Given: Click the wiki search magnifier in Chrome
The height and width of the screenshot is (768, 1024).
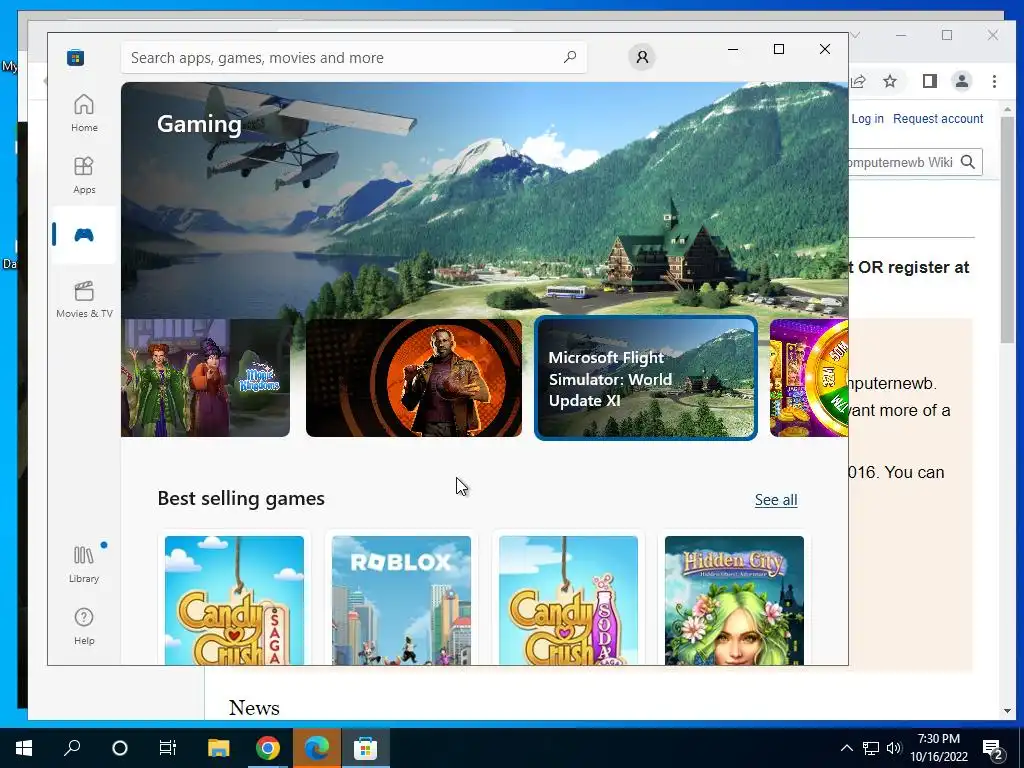Looking at the screenshot, I should (968, 162).
